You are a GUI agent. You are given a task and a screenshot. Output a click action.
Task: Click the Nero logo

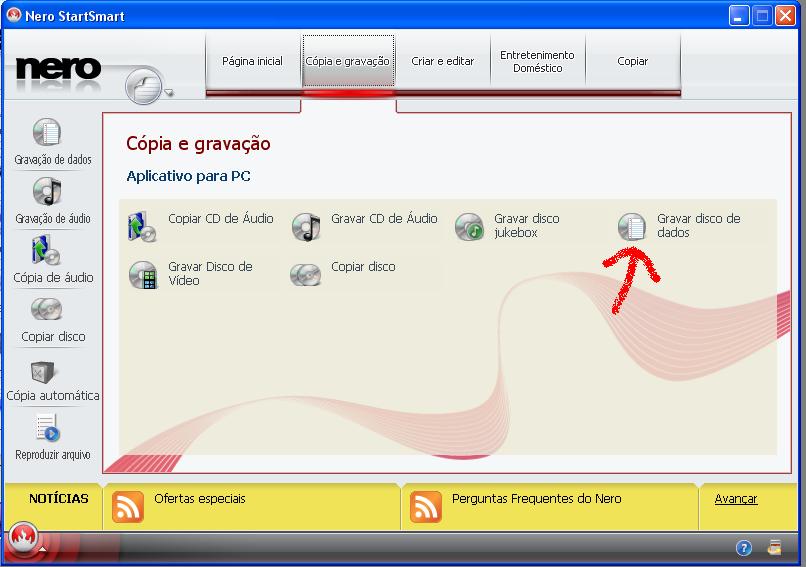click(58, 69)
